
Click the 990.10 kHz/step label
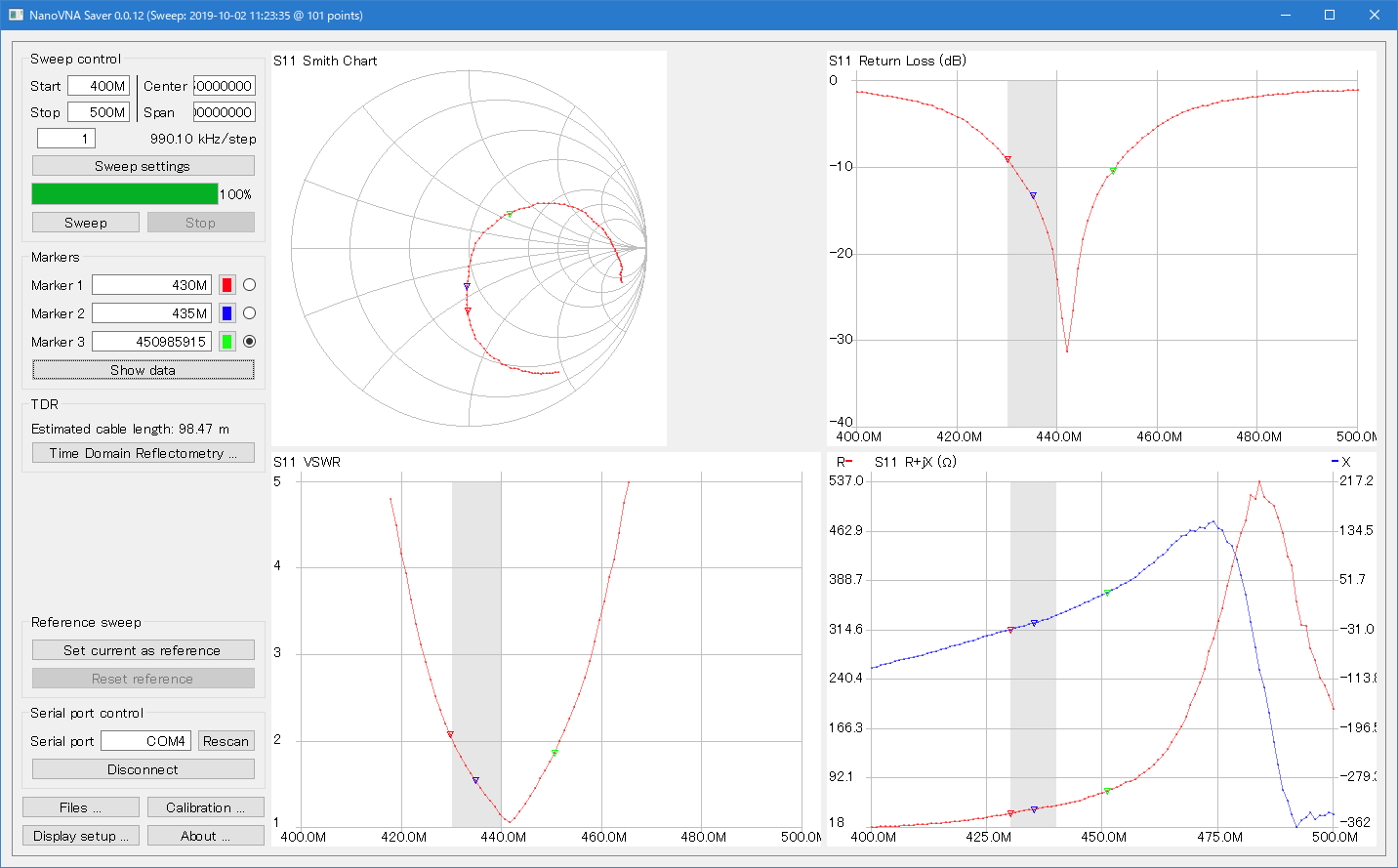click(x=203, y=139)
